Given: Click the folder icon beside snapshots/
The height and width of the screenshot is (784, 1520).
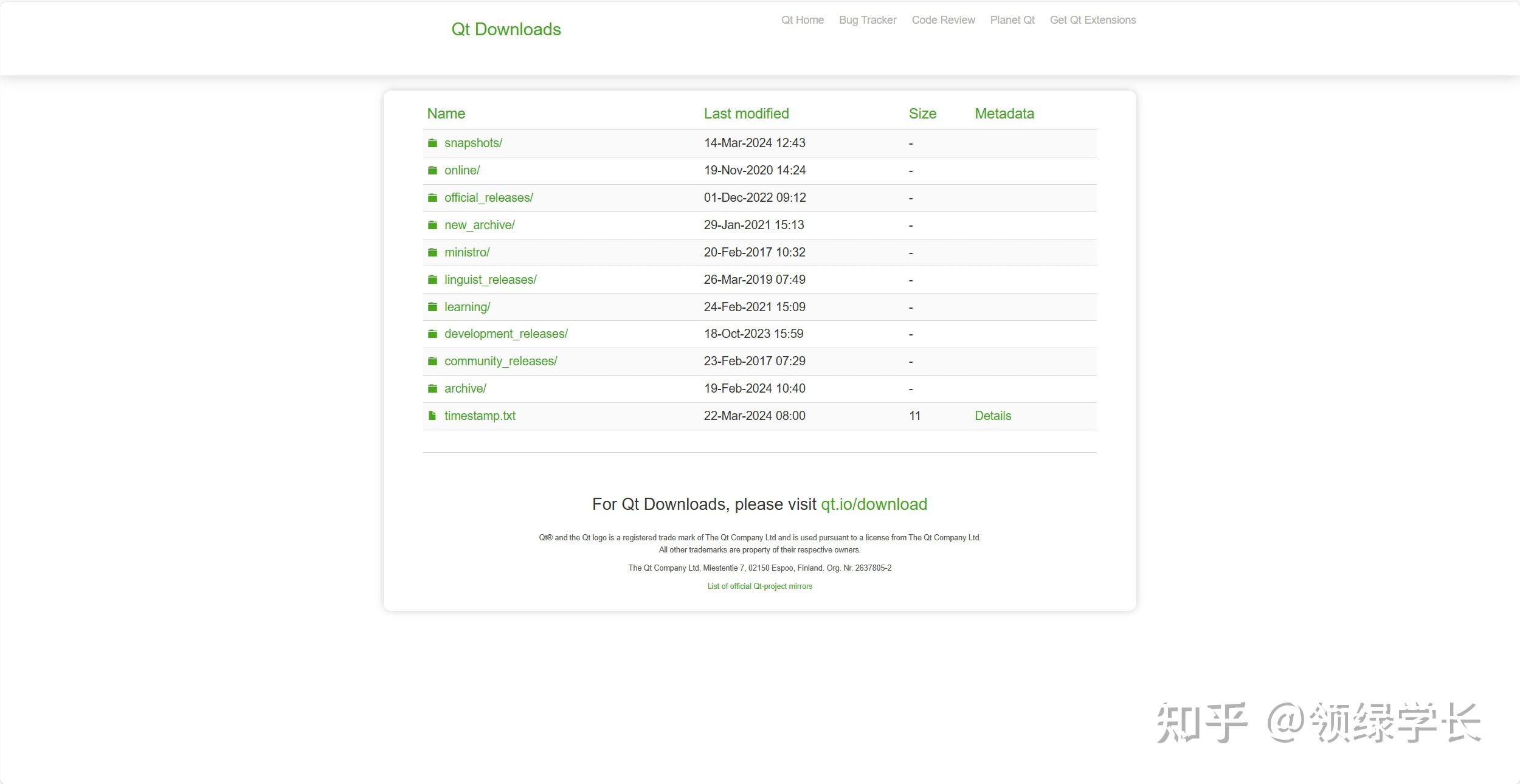Looking at the screenshot, I should [432, 143].
